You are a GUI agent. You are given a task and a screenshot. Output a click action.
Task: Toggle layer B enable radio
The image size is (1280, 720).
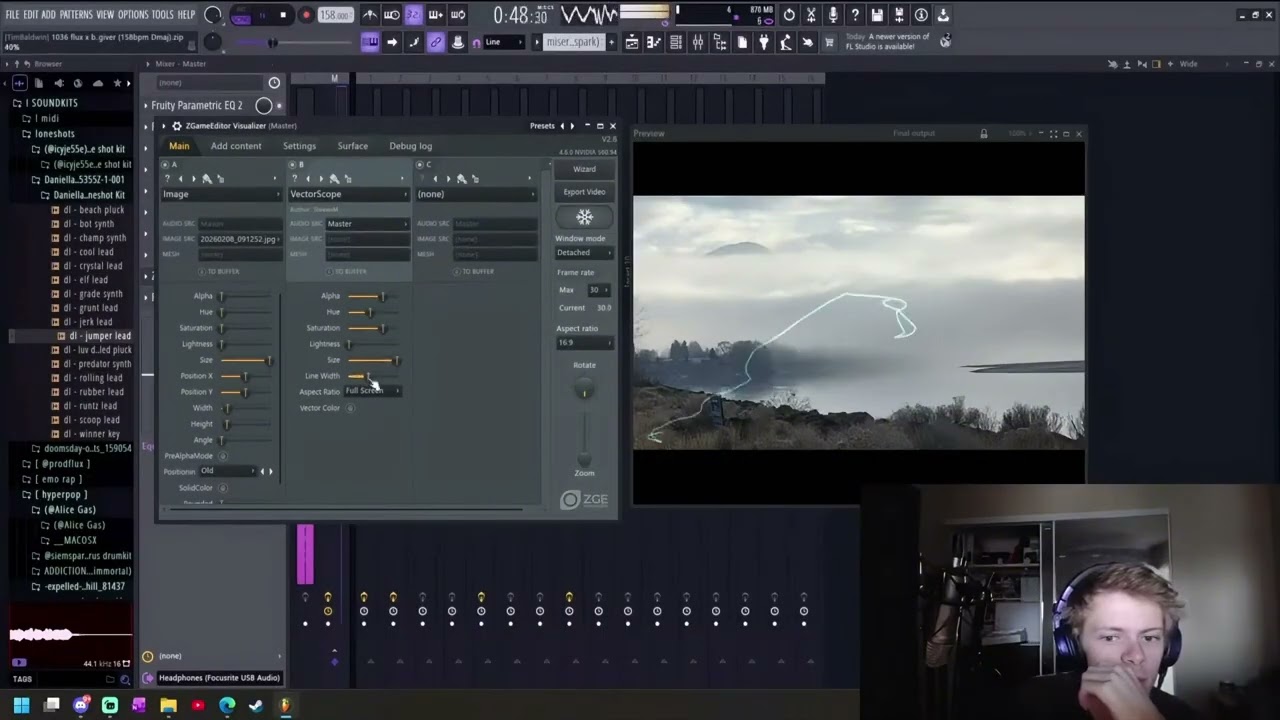(x=293, y=164)
